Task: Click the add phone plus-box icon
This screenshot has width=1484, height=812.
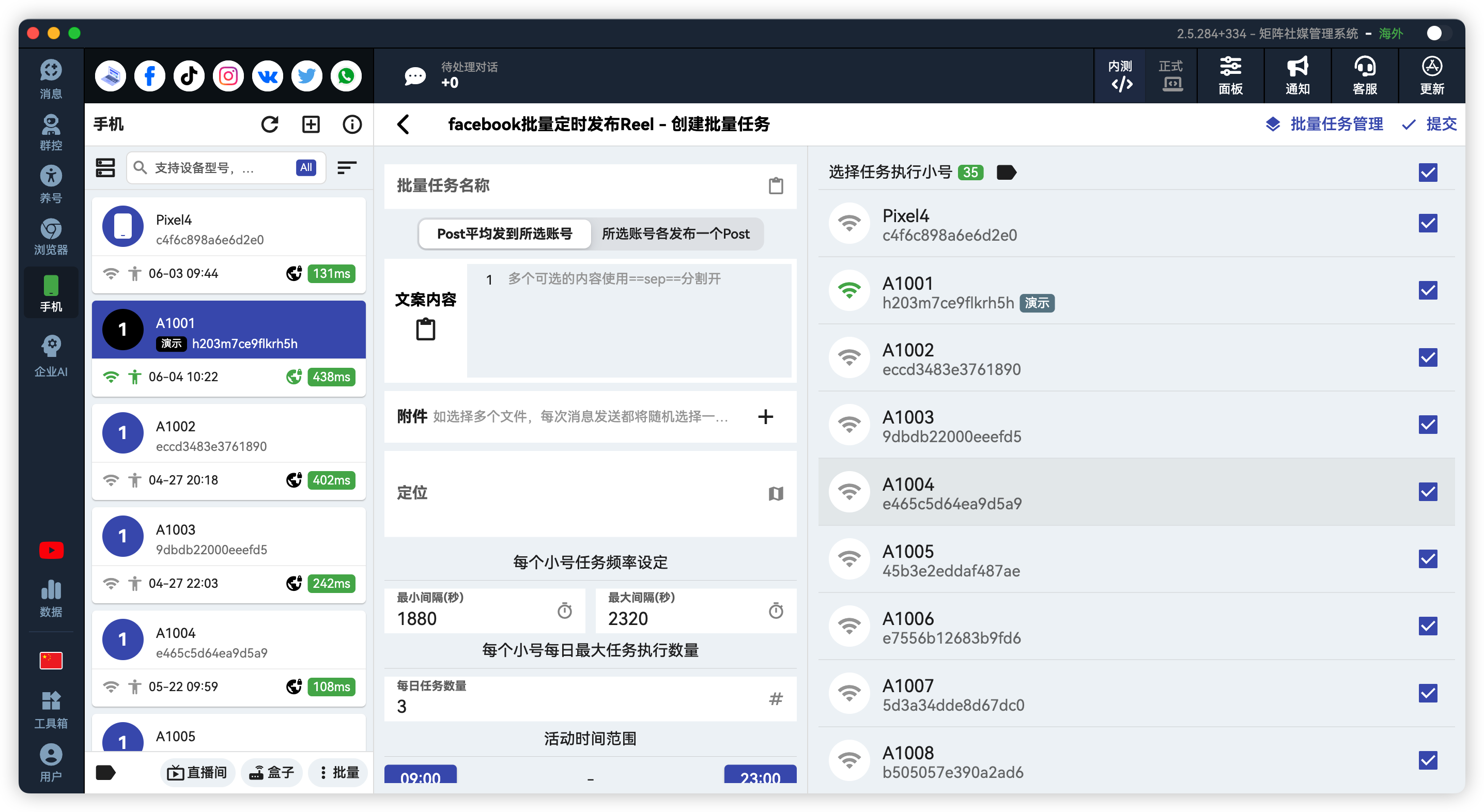Action: pyautogui.click(x=311, y=124)
